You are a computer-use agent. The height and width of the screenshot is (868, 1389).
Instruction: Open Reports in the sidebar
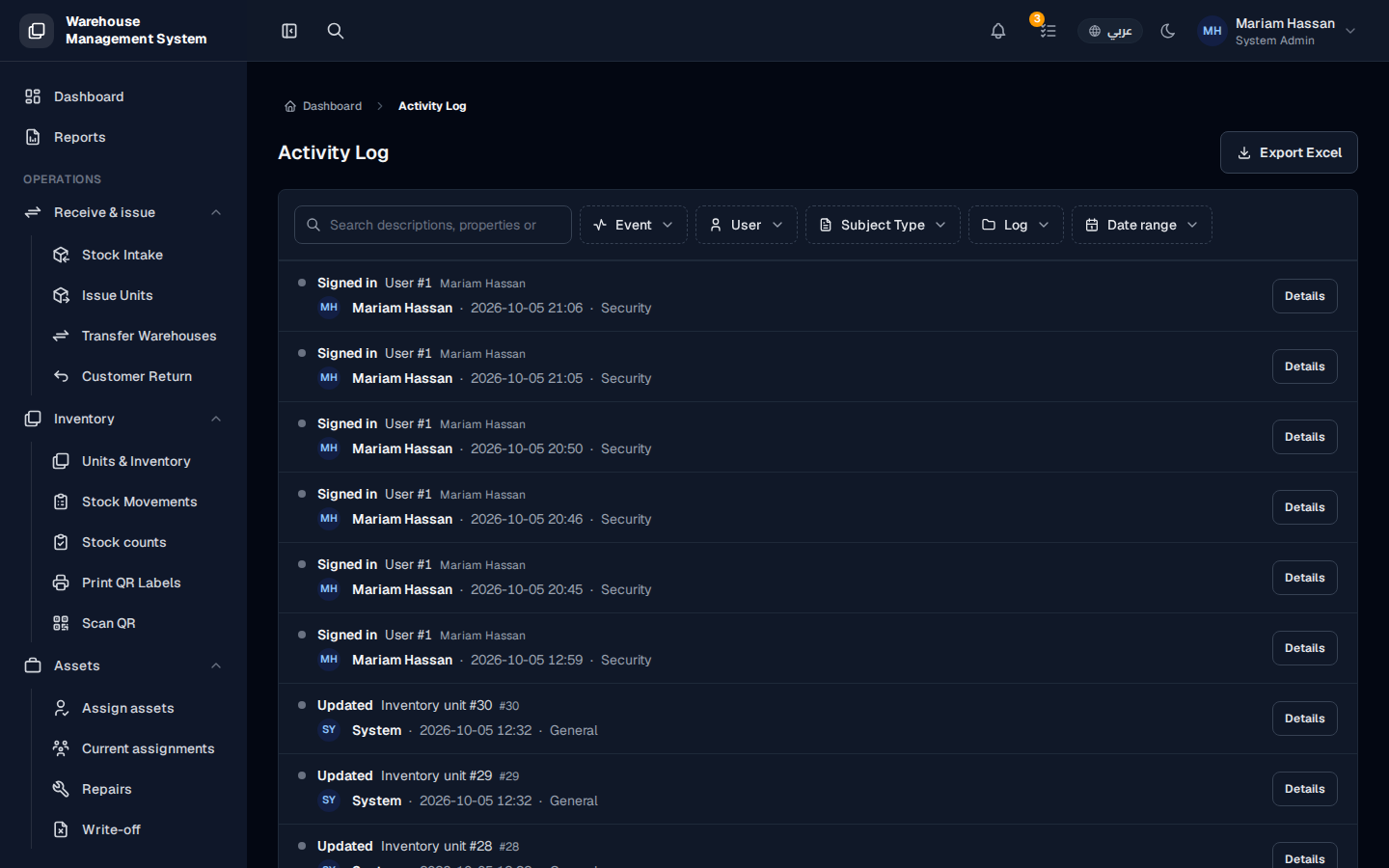(123, 137)
